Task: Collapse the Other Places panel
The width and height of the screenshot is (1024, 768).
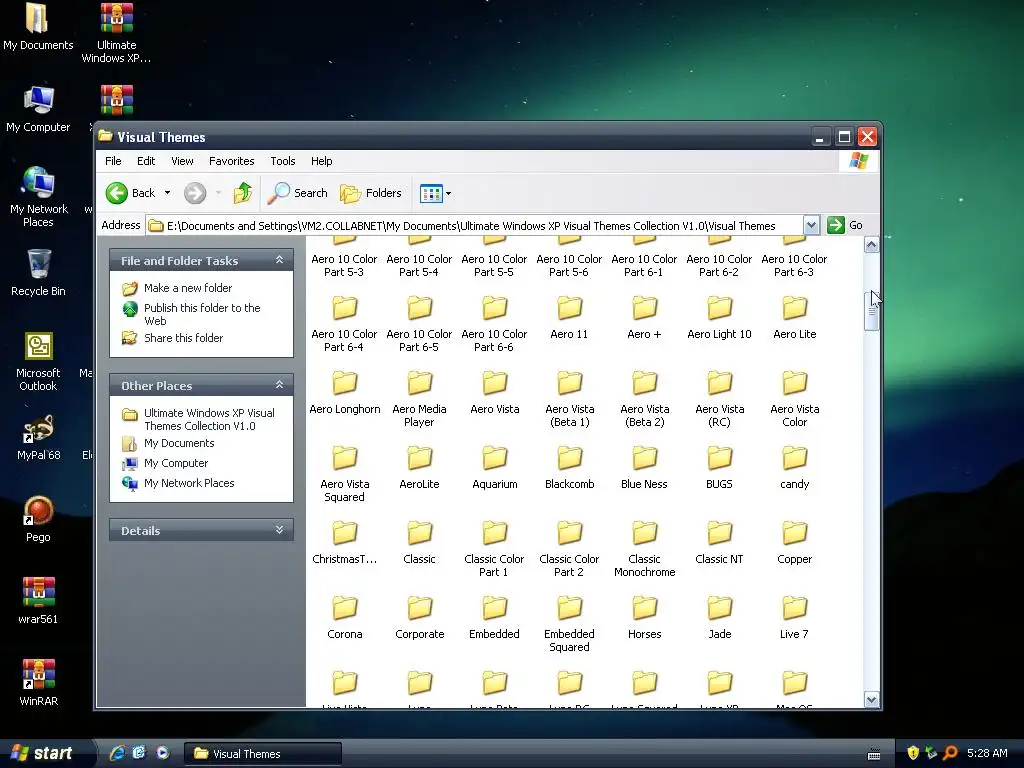Action: (280, 385)
